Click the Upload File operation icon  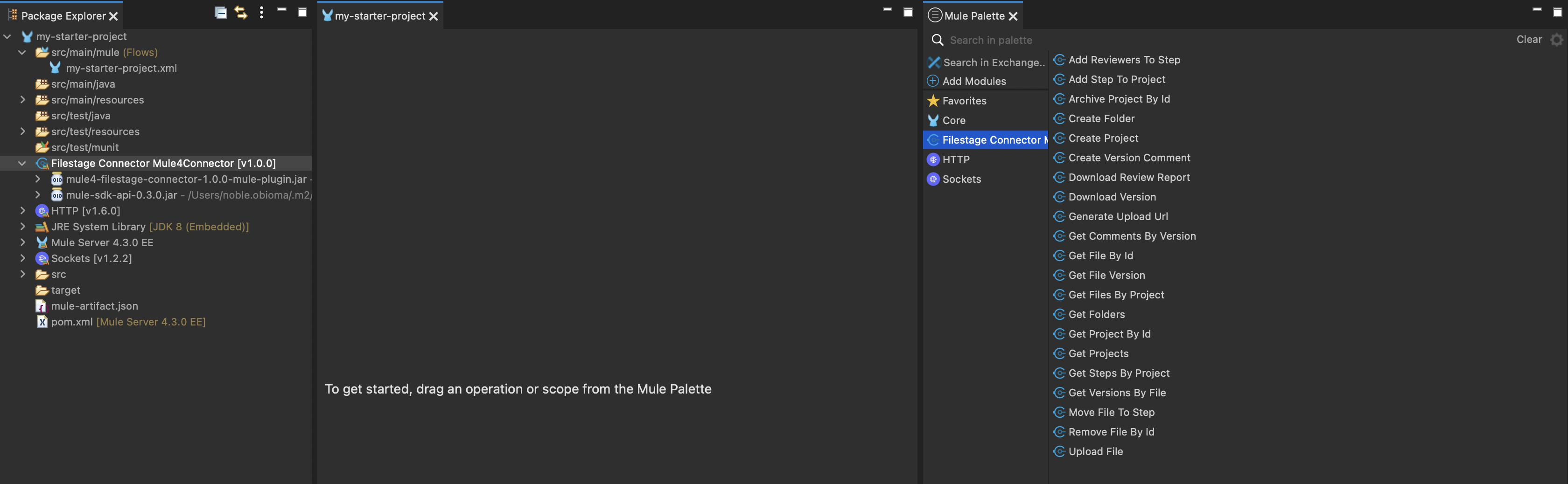[1059, 451]
